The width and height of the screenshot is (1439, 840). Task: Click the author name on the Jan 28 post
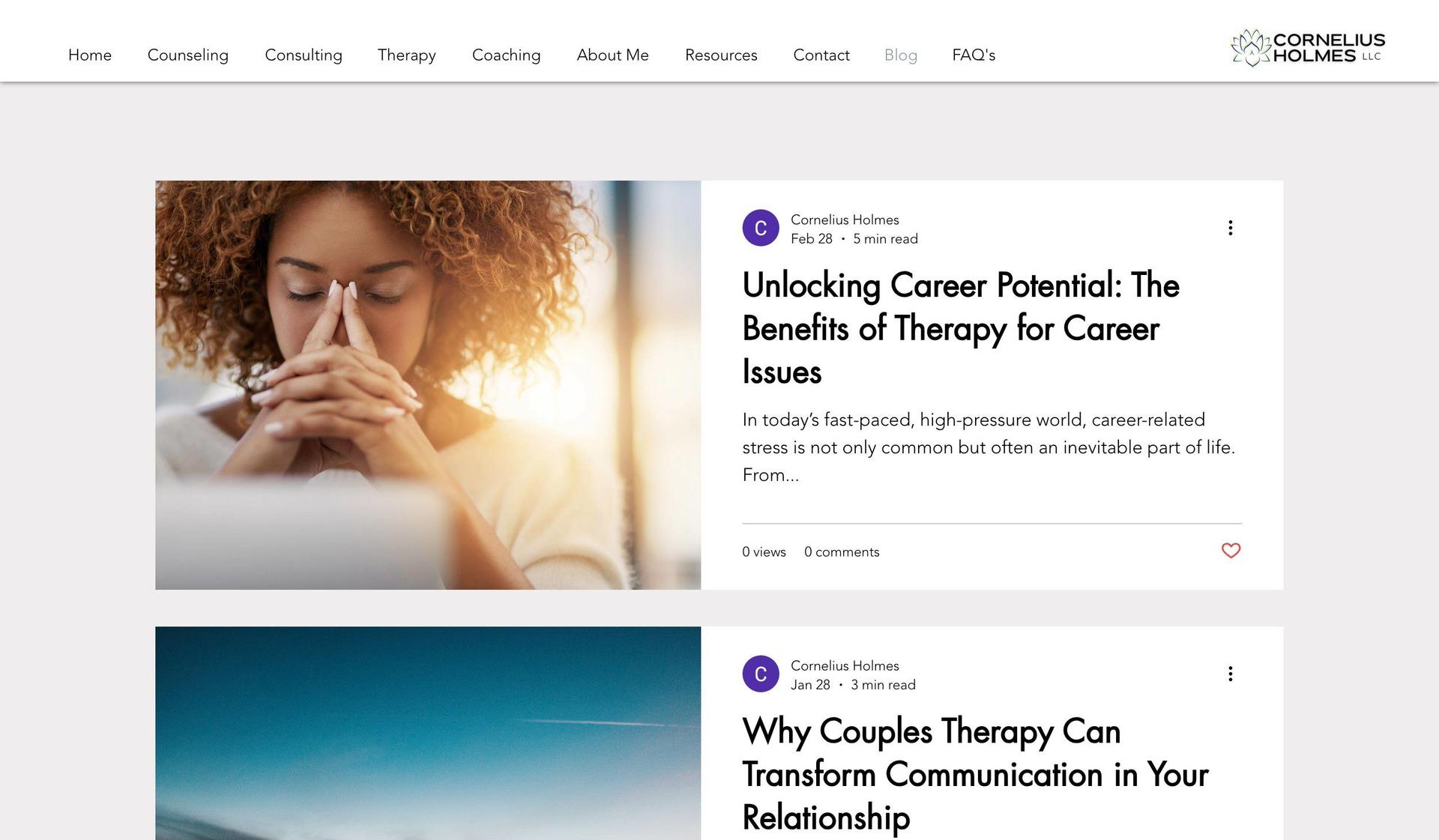click(x=845, y=666)
